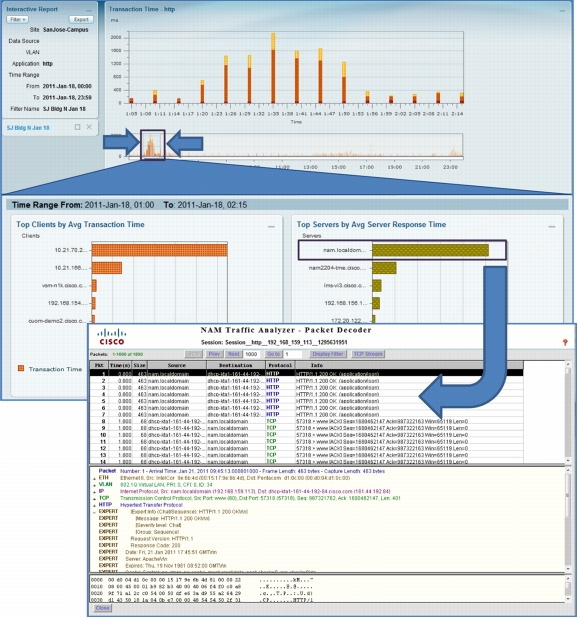Click the TCP Stream button
578x619 pixels.
click(x=368, y=354)
